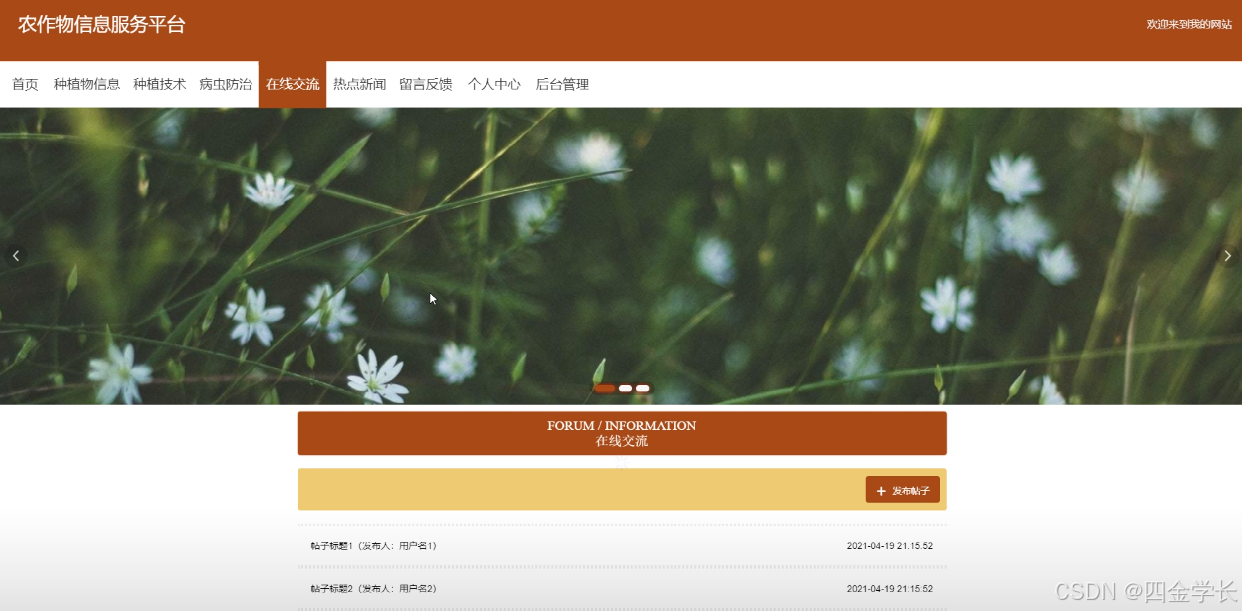
Task: Click the 2021-04-19 21:15:52 timestamp of 帖子标题1
Action: point(890,546)
